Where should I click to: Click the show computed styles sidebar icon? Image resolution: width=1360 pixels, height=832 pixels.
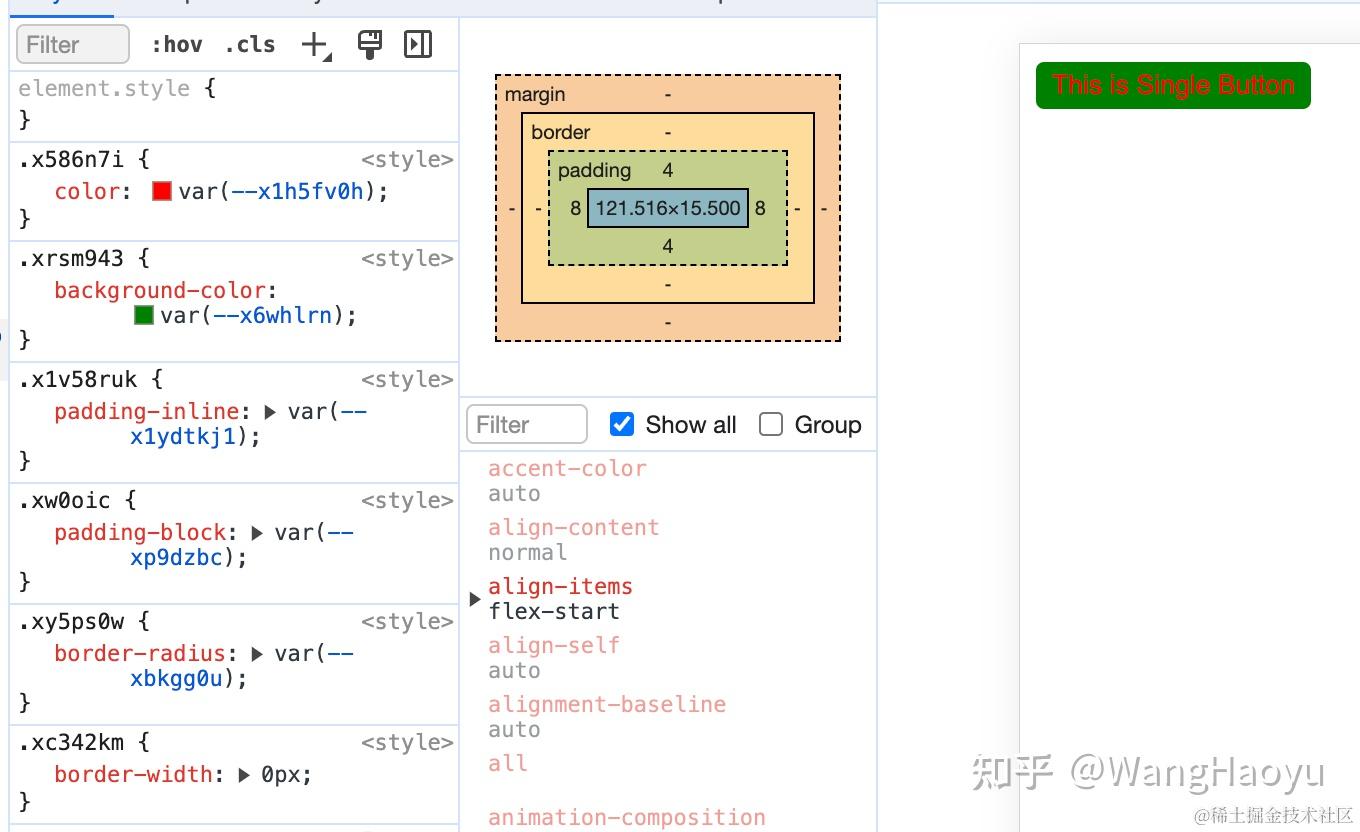[418, 44]
